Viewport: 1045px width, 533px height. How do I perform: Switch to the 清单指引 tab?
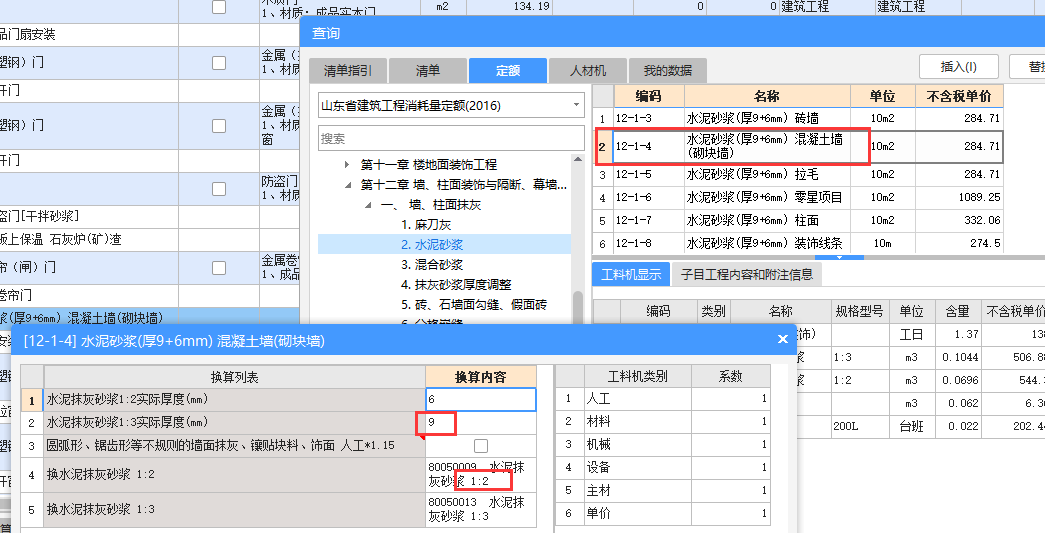point(347,71)
